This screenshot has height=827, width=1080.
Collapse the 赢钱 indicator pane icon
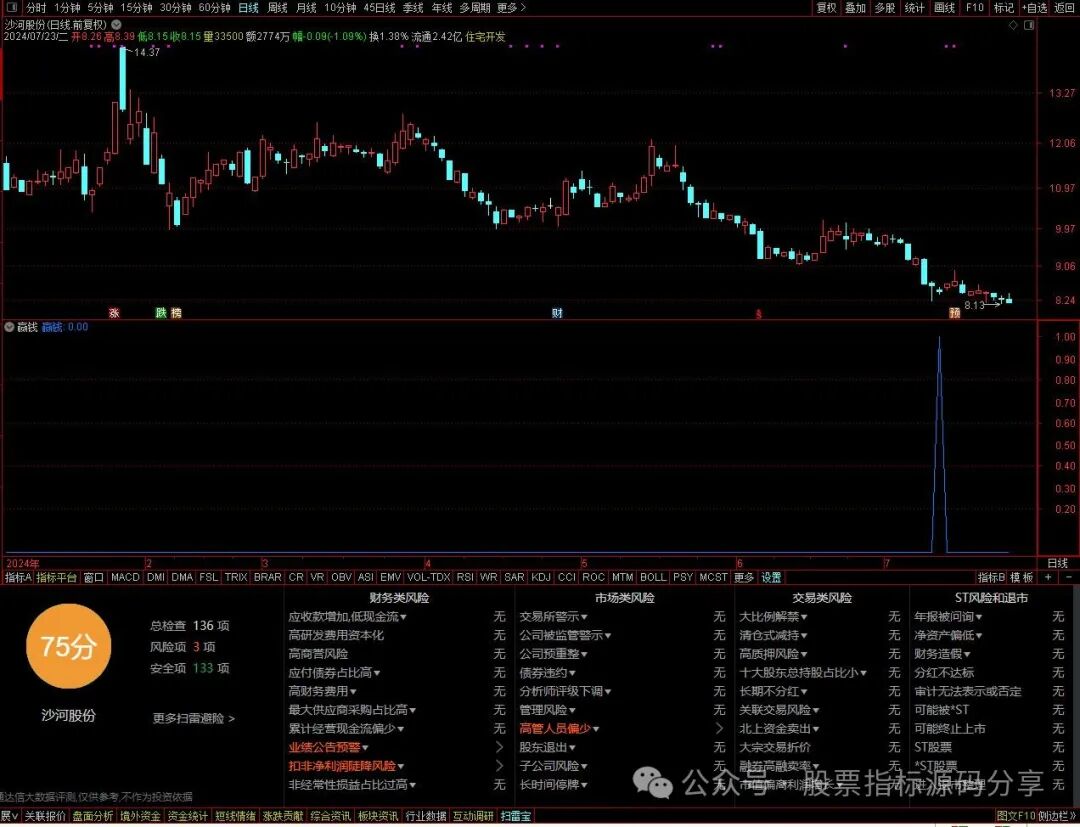click(x=10, y=326)
